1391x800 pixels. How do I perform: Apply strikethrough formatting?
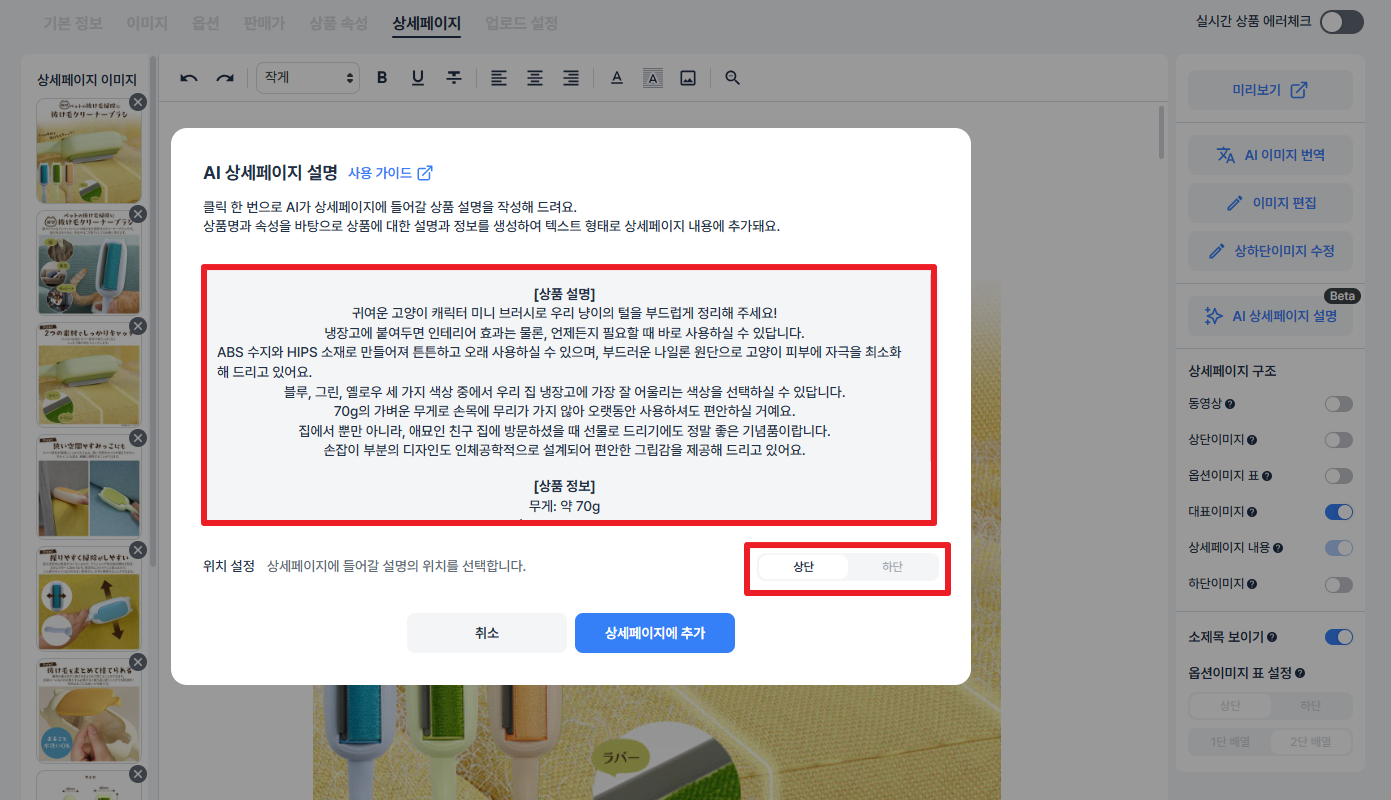453,77
